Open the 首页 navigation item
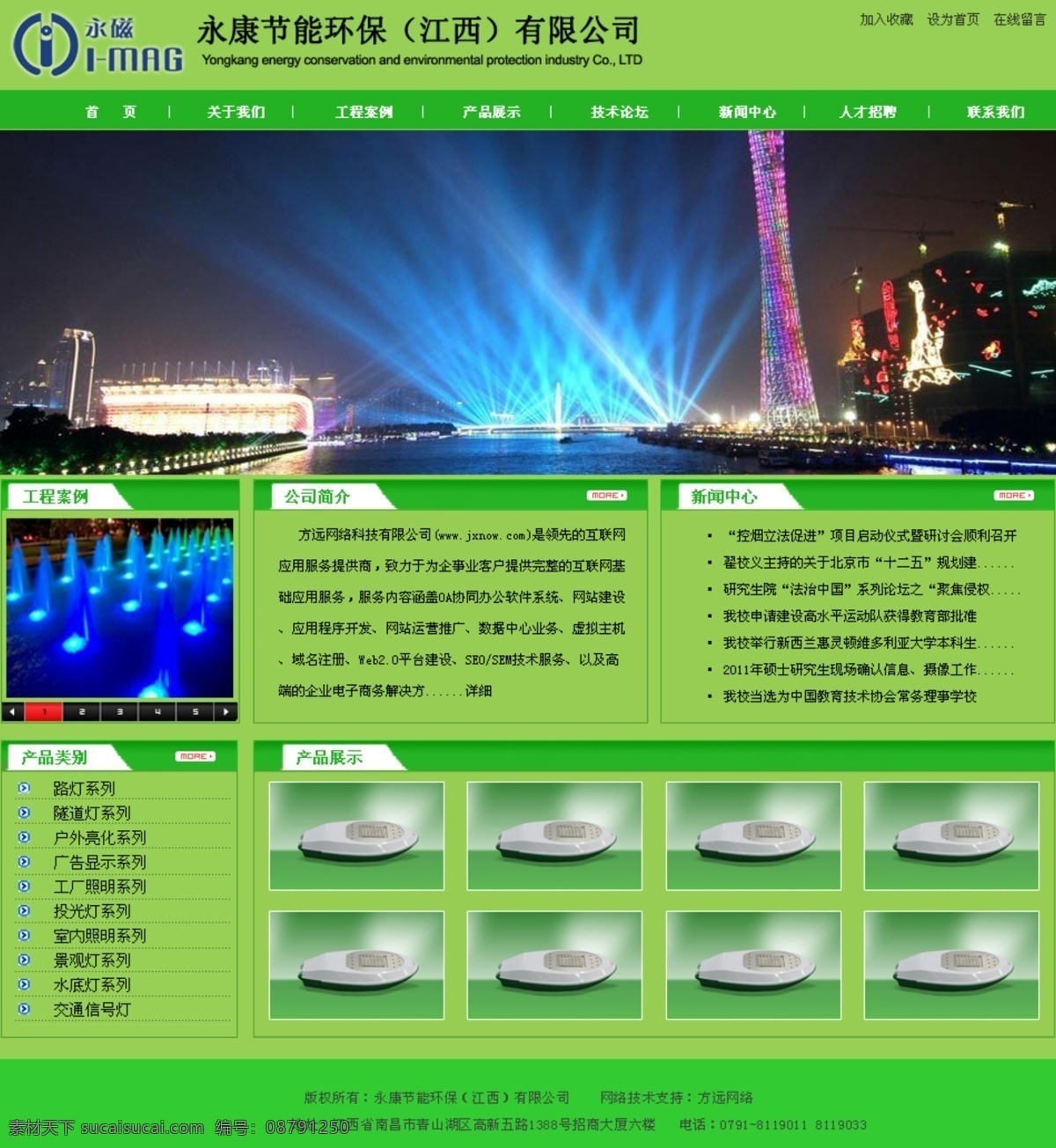 [x=111, y=112]
